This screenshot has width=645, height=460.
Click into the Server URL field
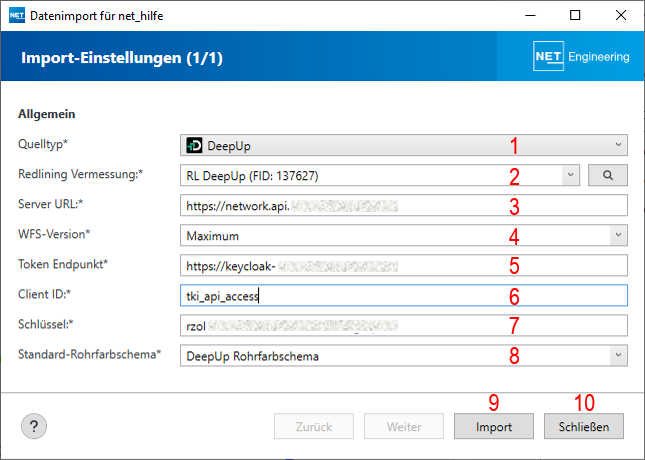click(x=404, y=205)
